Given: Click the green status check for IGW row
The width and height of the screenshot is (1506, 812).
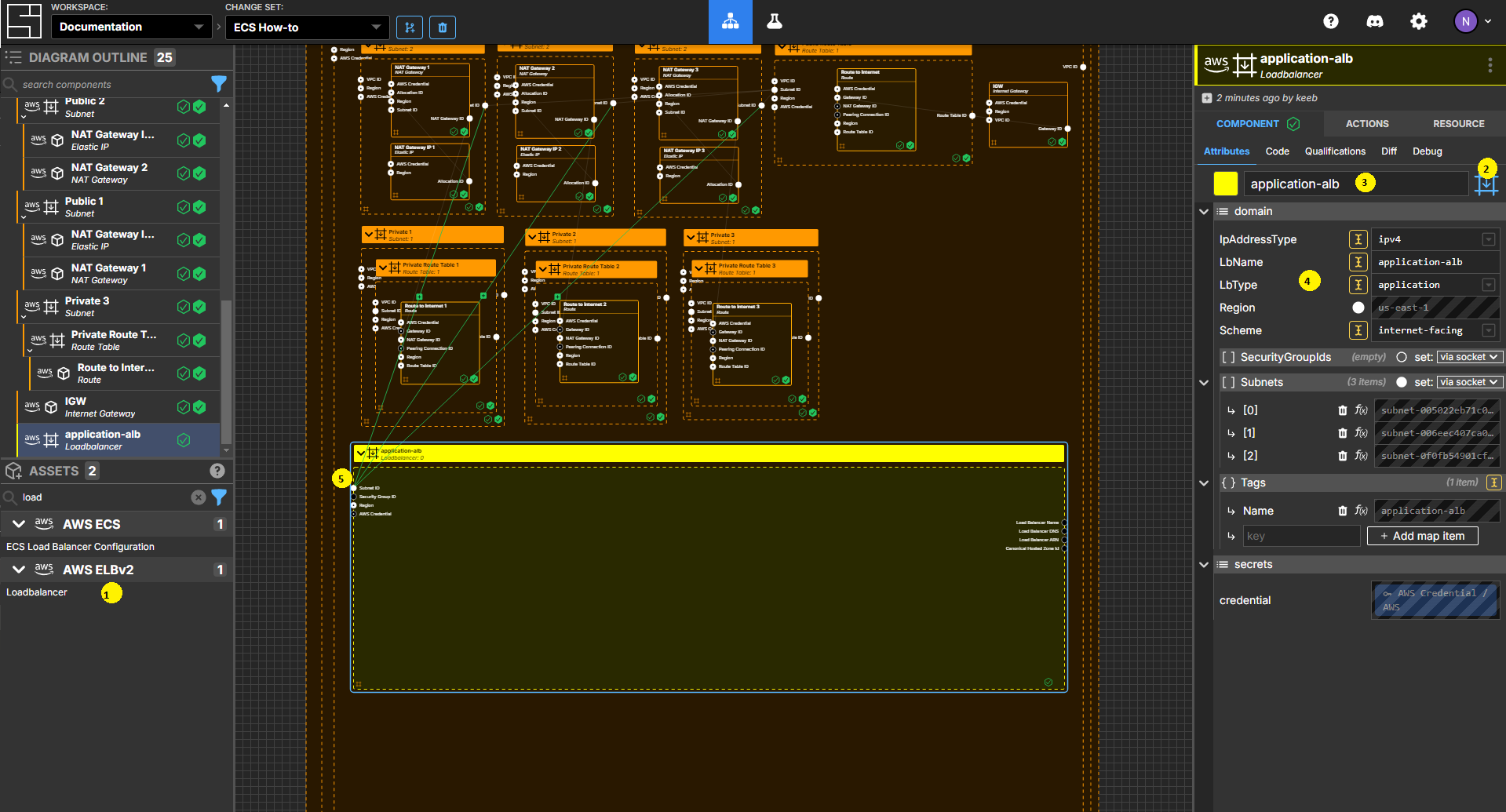Looking at the screenshot, I should [199, 407].
